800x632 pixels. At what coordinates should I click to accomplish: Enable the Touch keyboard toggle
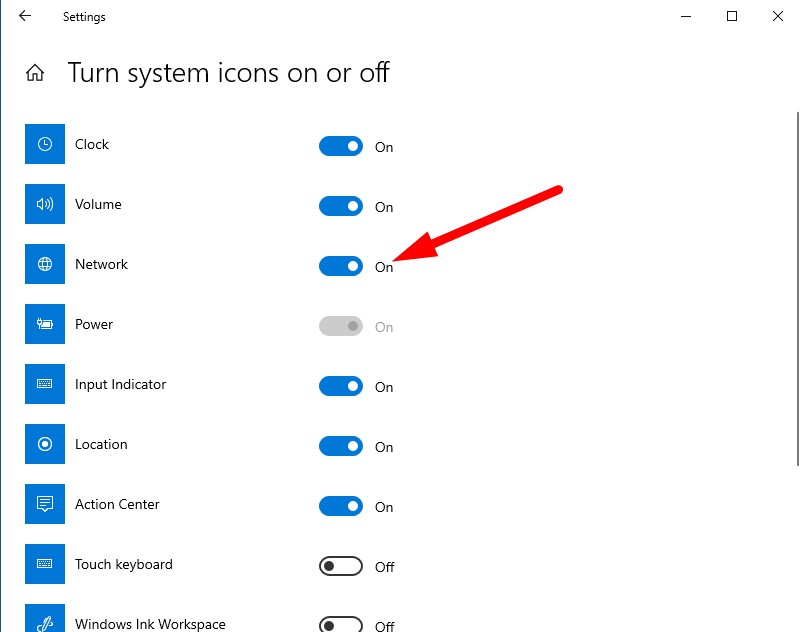pos(340,566)
